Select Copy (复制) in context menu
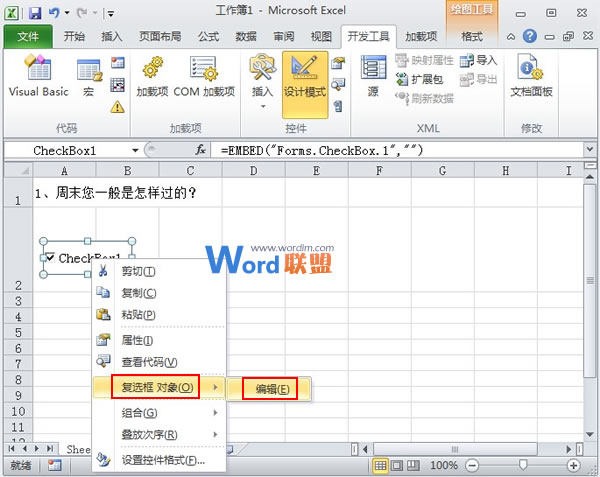This screenshot has width=600, height=477. [x=159, y=293]
